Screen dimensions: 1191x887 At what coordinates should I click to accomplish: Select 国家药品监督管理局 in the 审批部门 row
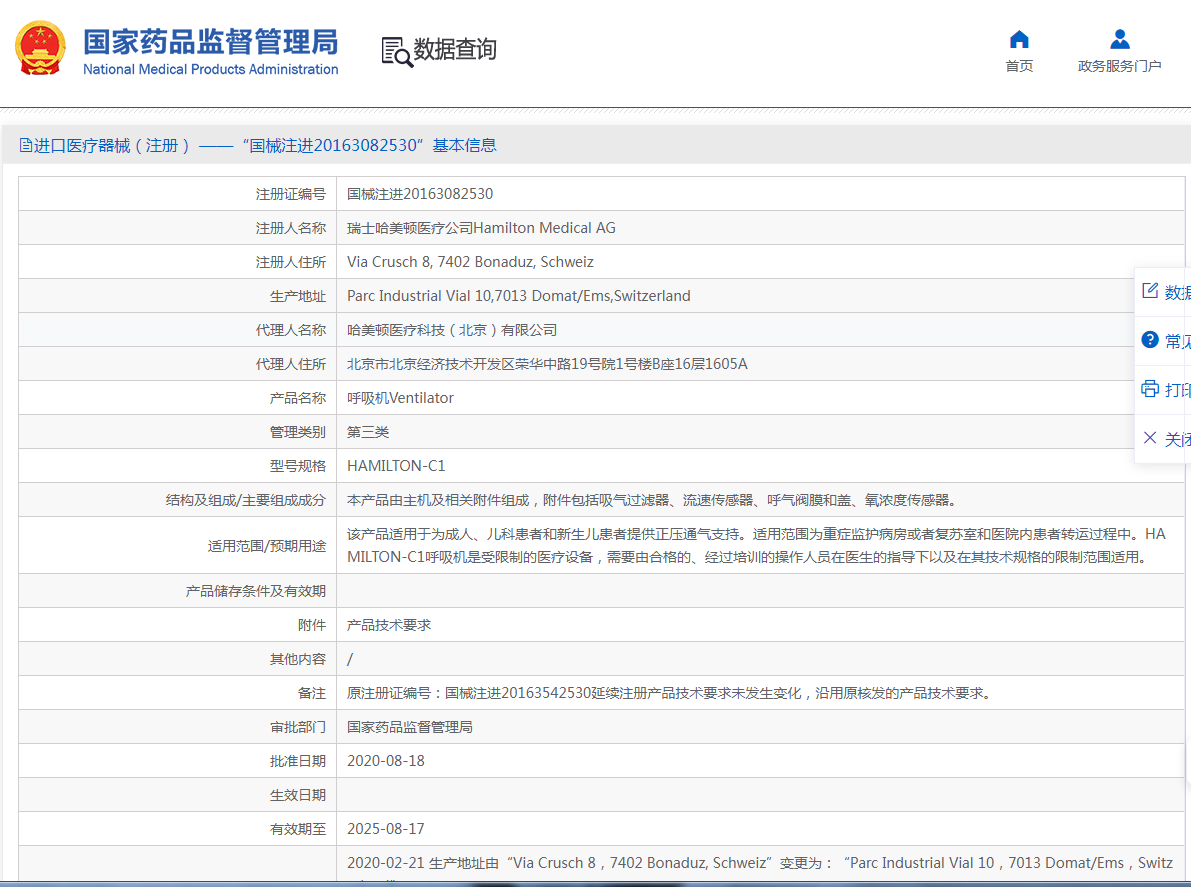click(x=410, y=728)
